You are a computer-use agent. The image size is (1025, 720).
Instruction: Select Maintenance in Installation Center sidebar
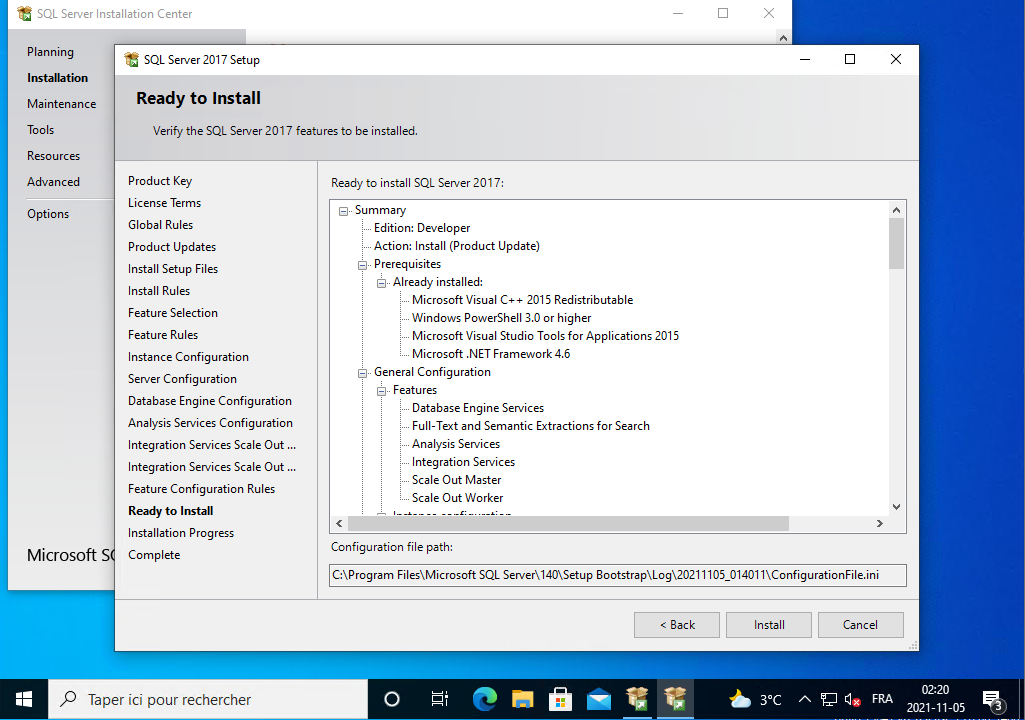(x=62, y=104)
